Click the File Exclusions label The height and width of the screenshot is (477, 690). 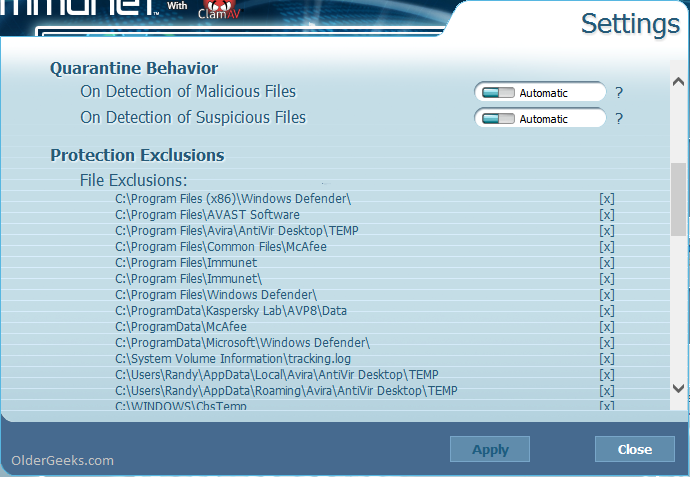[133, 180]
